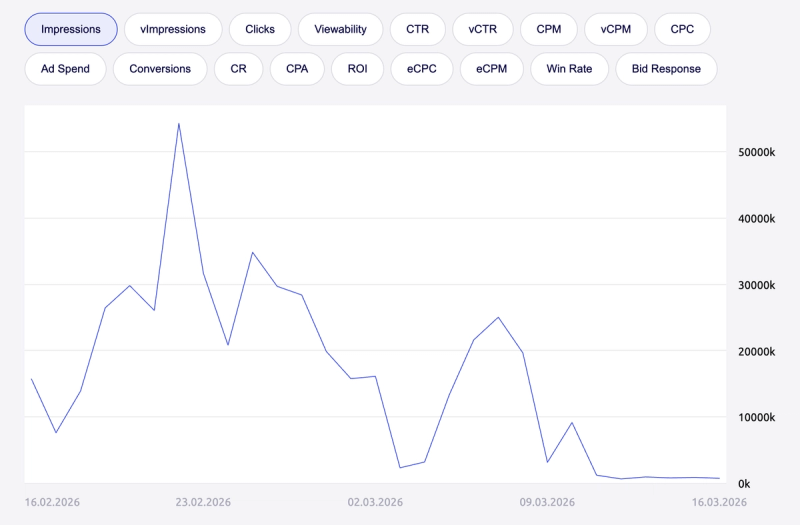Click the 09.03.2026 axis label
Viewport: 800px width, 525px height.
point(547,502)
